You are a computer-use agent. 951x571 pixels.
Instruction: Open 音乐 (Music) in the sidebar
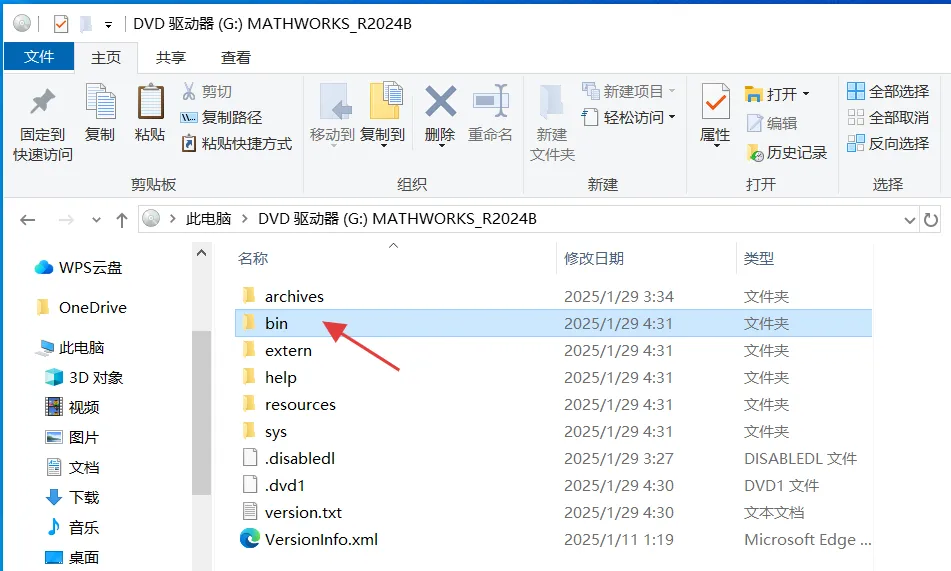(72, 527)
